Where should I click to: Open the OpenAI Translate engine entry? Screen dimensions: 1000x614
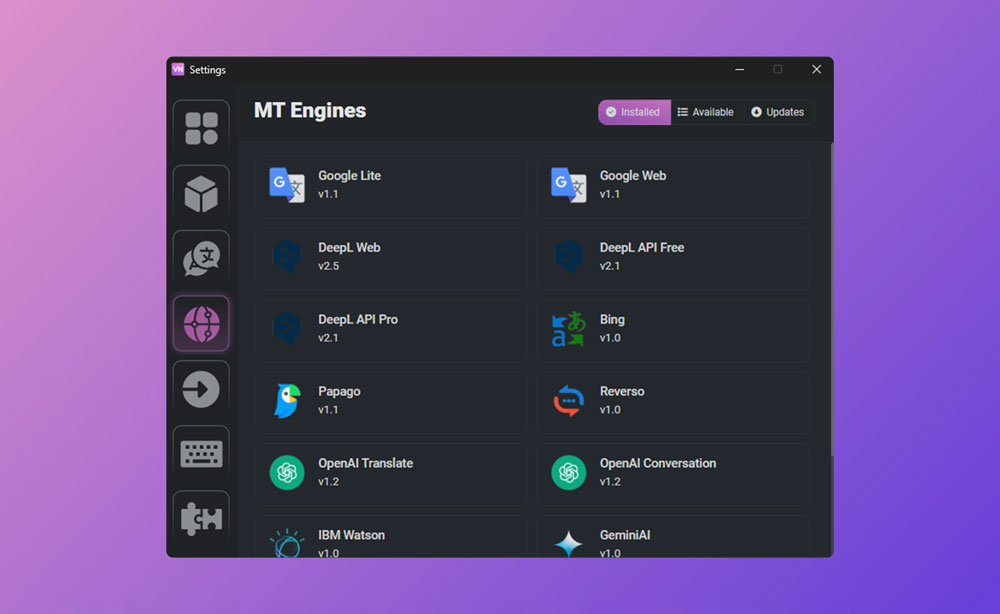tap(391, 474)
